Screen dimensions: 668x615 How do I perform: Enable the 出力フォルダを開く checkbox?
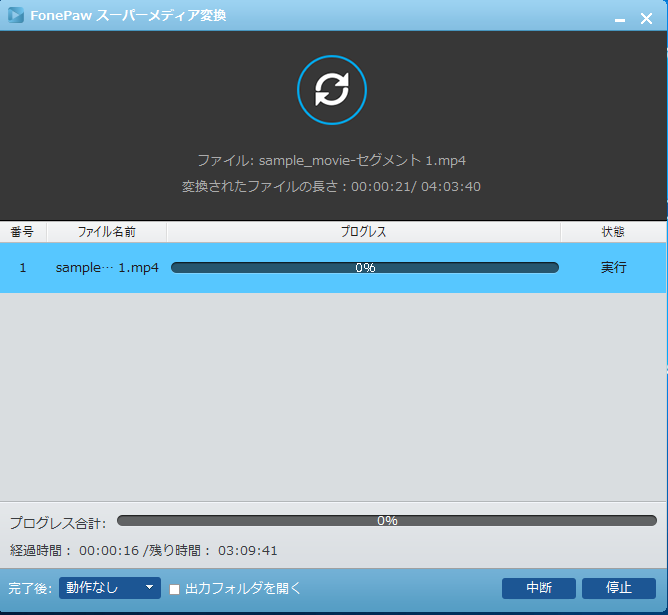pos(174,589)
